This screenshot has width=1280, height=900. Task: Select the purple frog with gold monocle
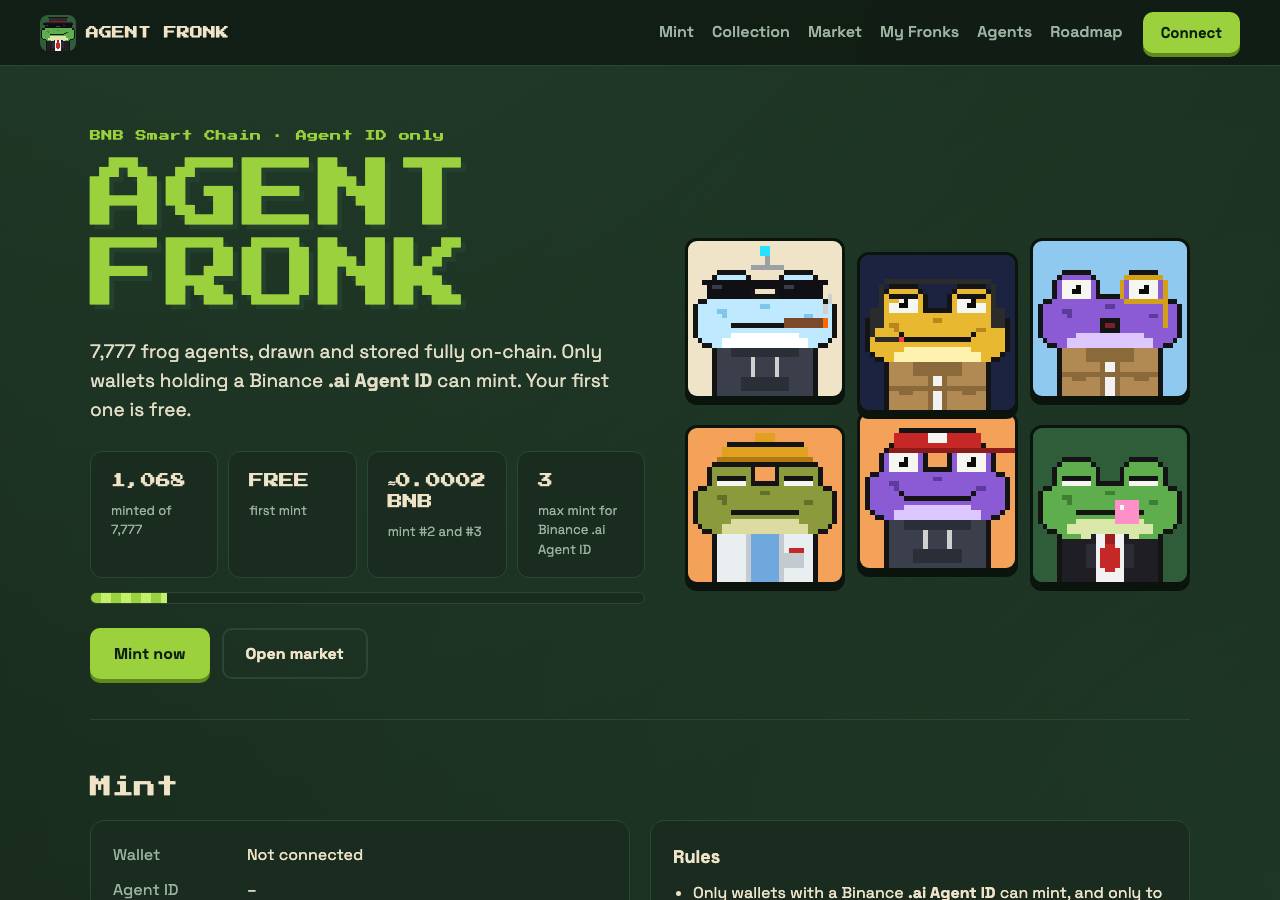click(x=1110, y=319)
